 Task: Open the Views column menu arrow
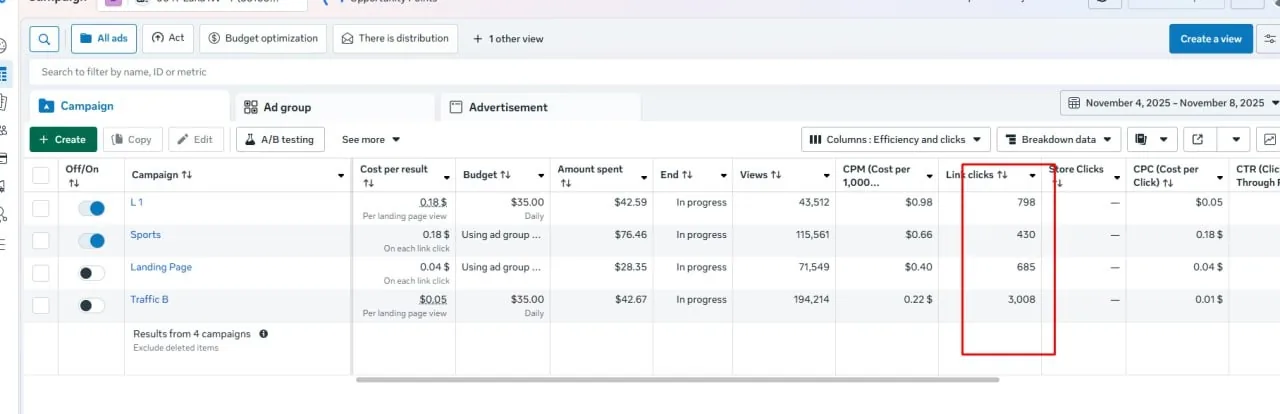(826, 176)
